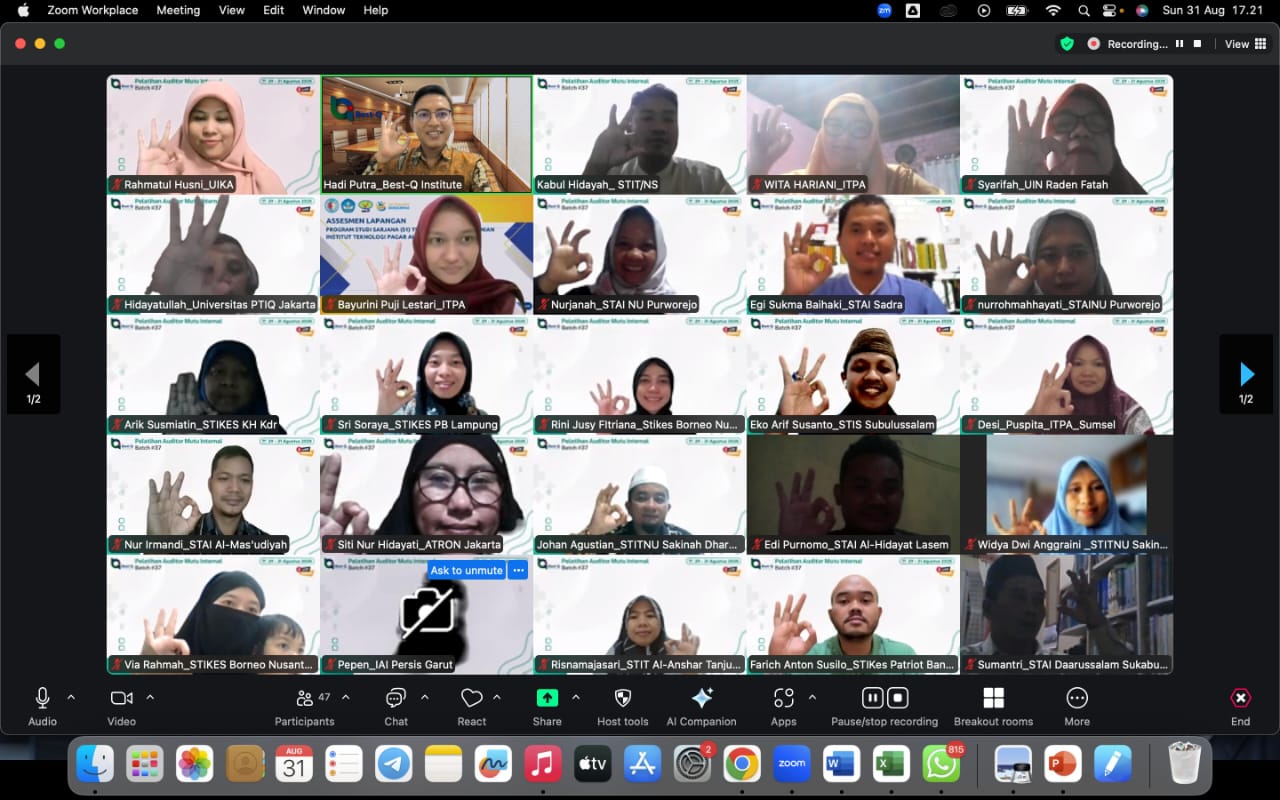Click Ask to unmute button

pos(466,570)
